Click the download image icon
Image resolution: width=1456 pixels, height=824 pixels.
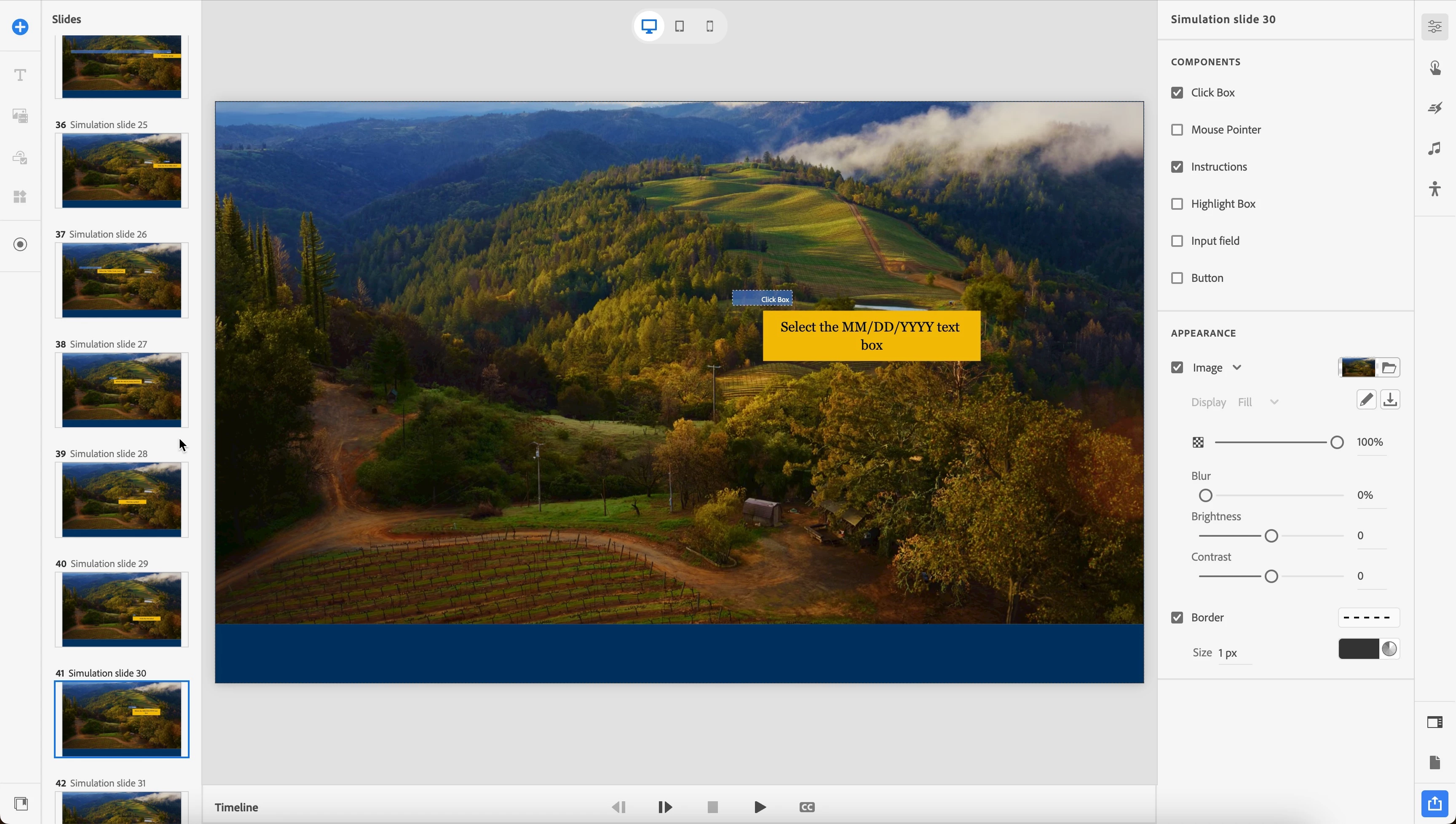1390,400
